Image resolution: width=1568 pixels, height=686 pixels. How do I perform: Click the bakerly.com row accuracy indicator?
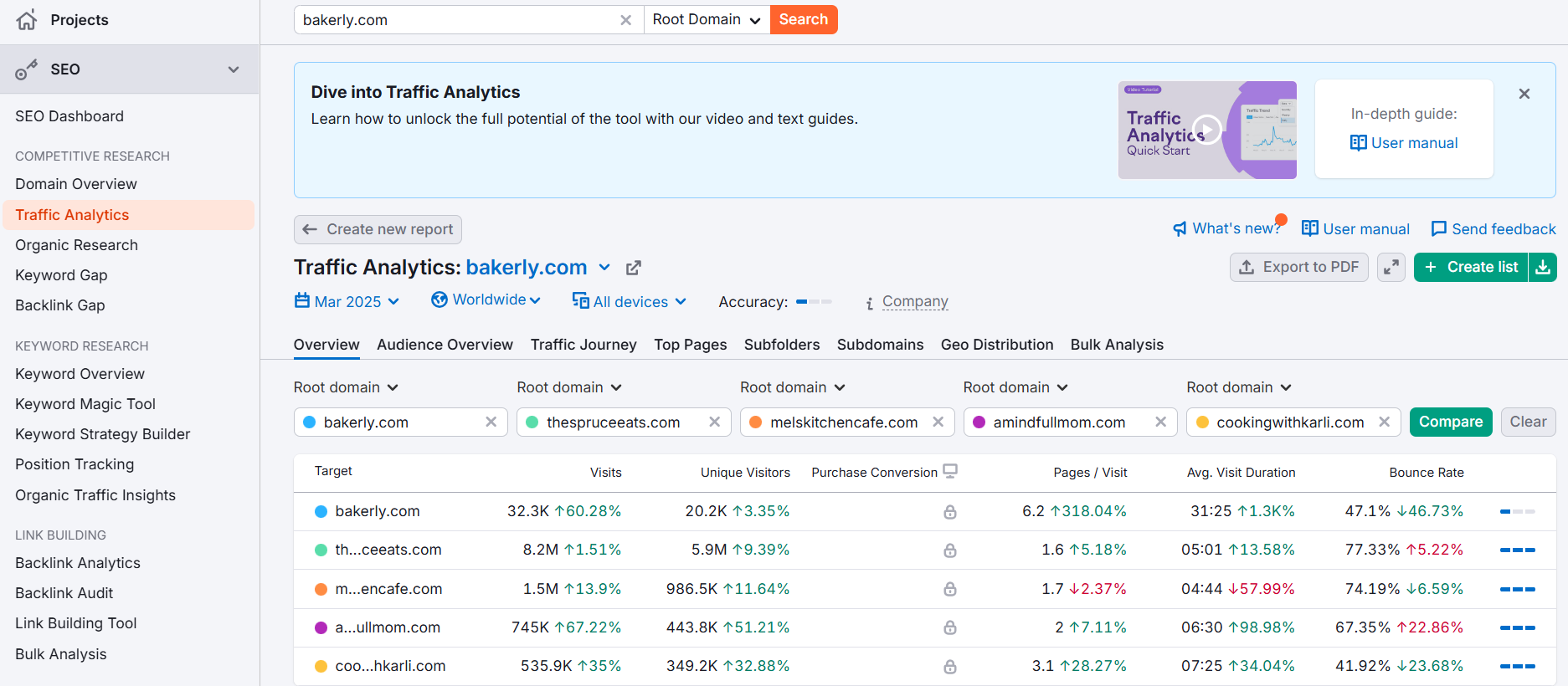(x=1518, y=511)
